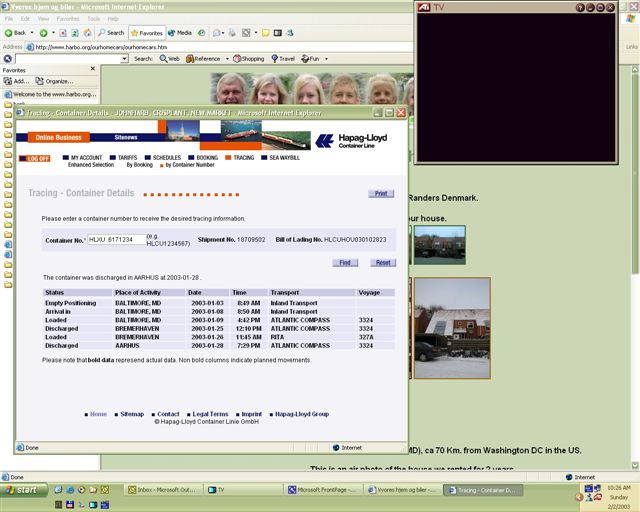
Task: Open the Hapag-Lloyd Group footer link
Action: coord(302,414)
